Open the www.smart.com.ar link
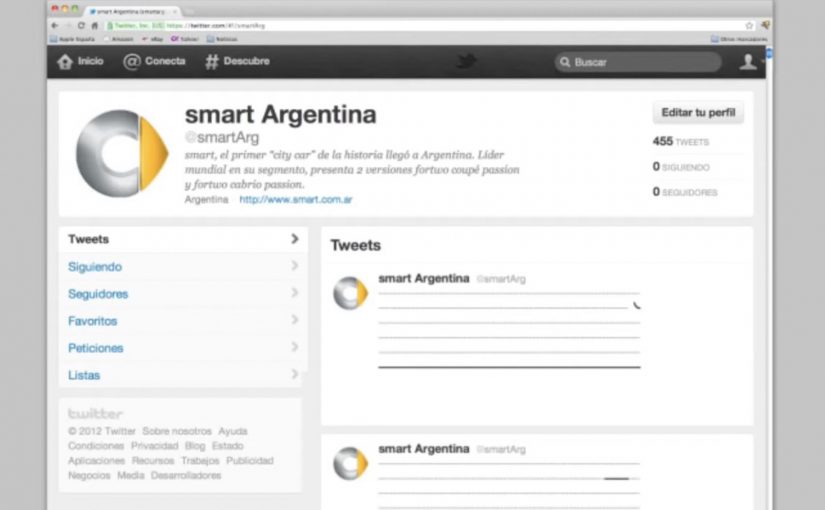The image size is (825, 510). [296, 199]
